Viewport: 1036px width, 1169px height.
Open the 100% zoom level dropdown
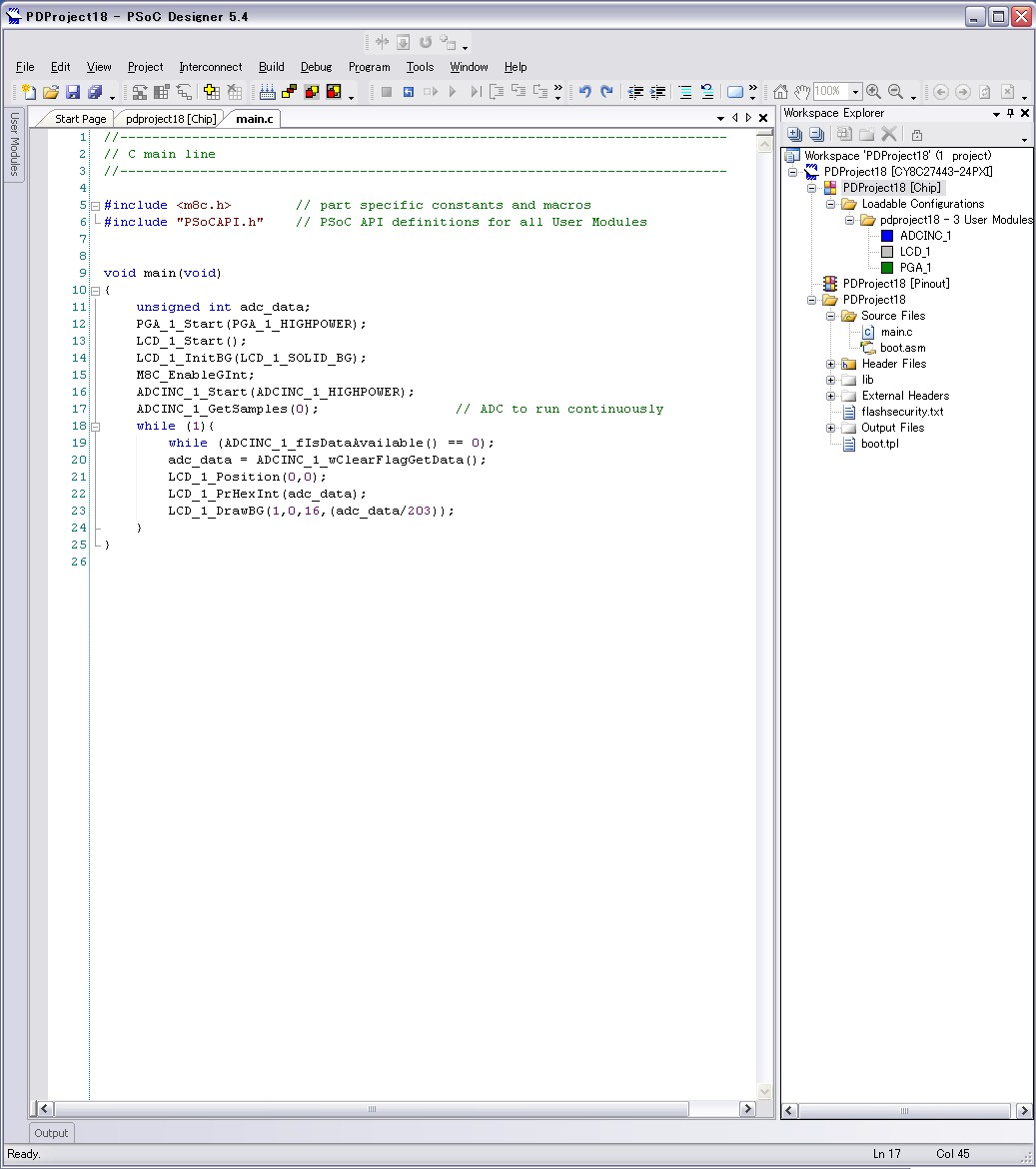(x=855, y=92)
